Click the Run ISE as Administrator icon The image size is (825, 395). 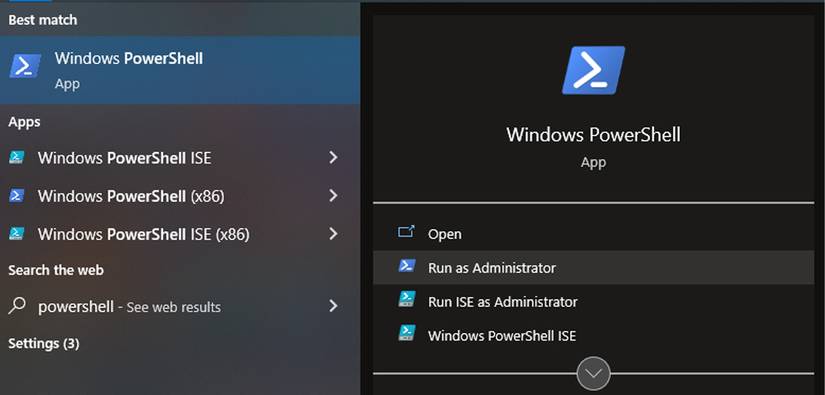tap(407, 299)
